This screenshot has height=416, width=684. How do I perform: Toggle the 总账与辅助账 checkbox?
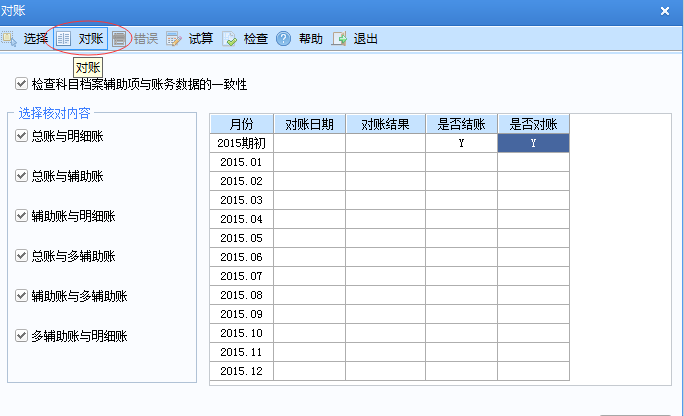pos(22,176)
